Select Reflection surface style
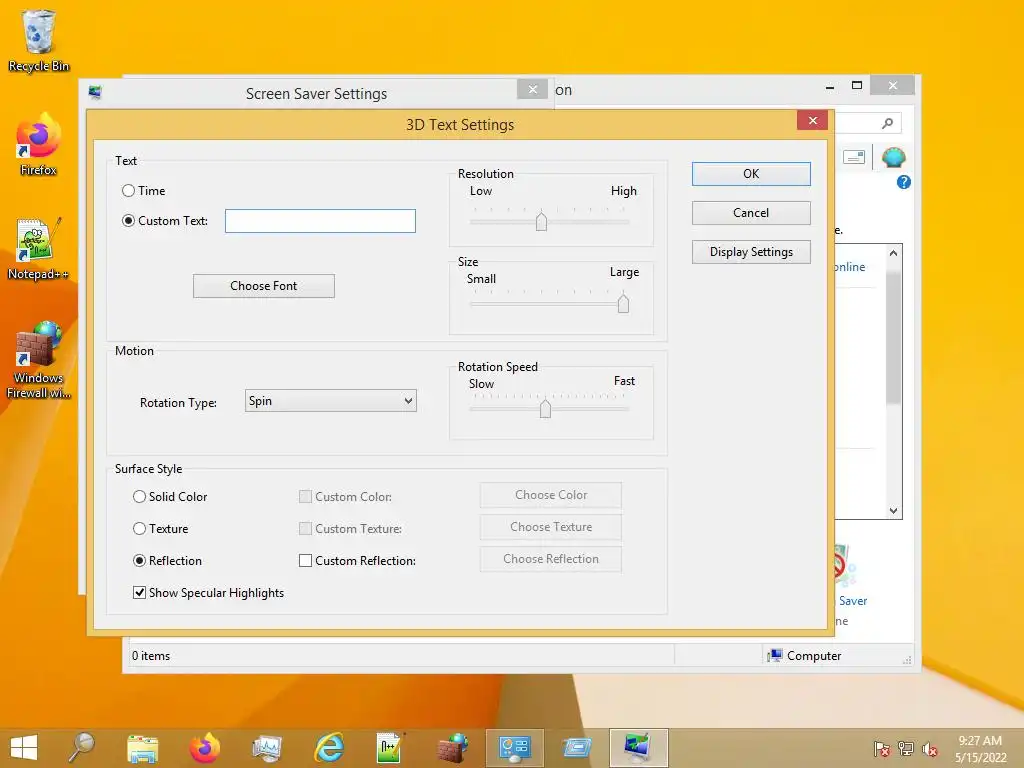This screenshot has width=1024, height=768. (x=139, y=561)
